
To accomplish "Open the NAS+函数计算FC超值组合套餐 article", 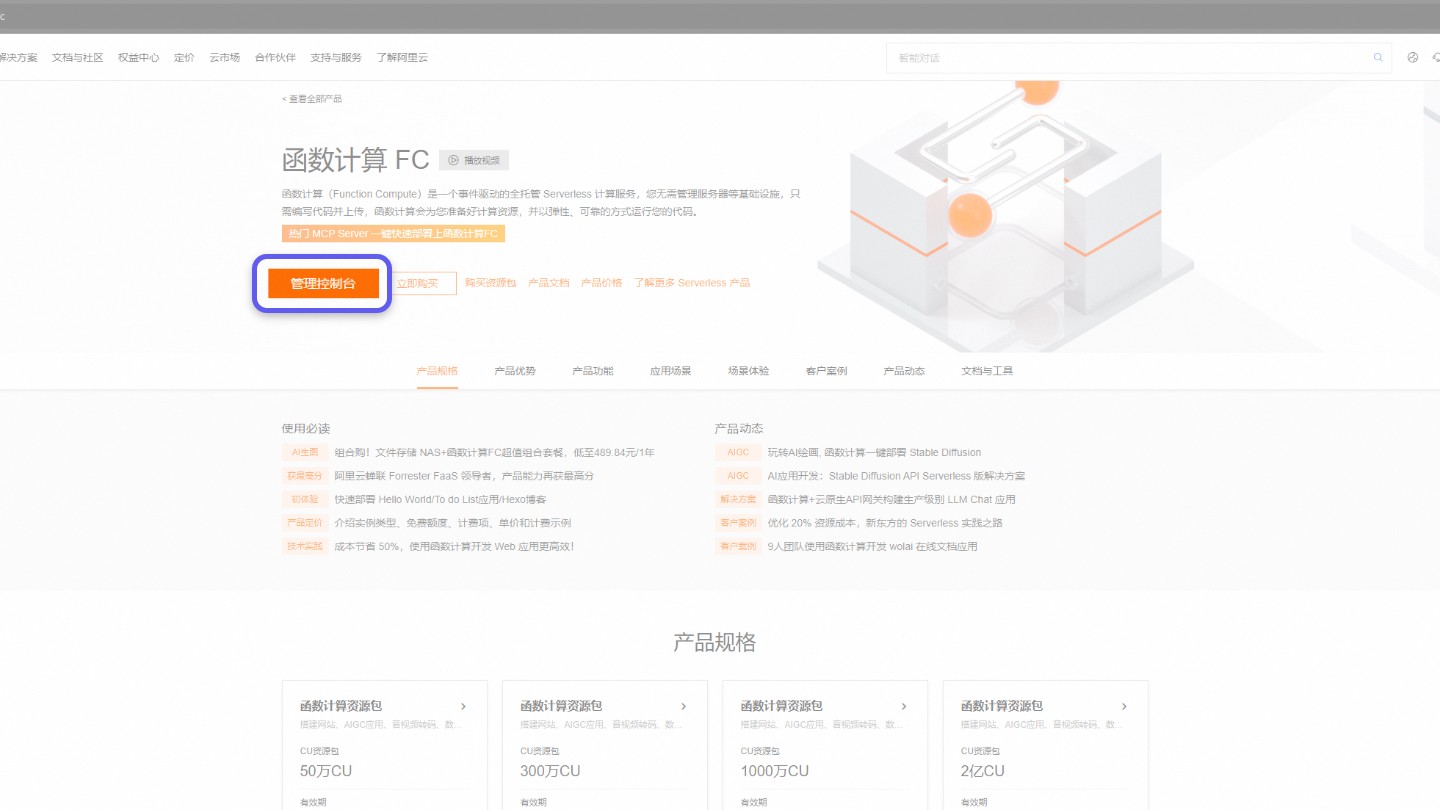I will 495,453.
